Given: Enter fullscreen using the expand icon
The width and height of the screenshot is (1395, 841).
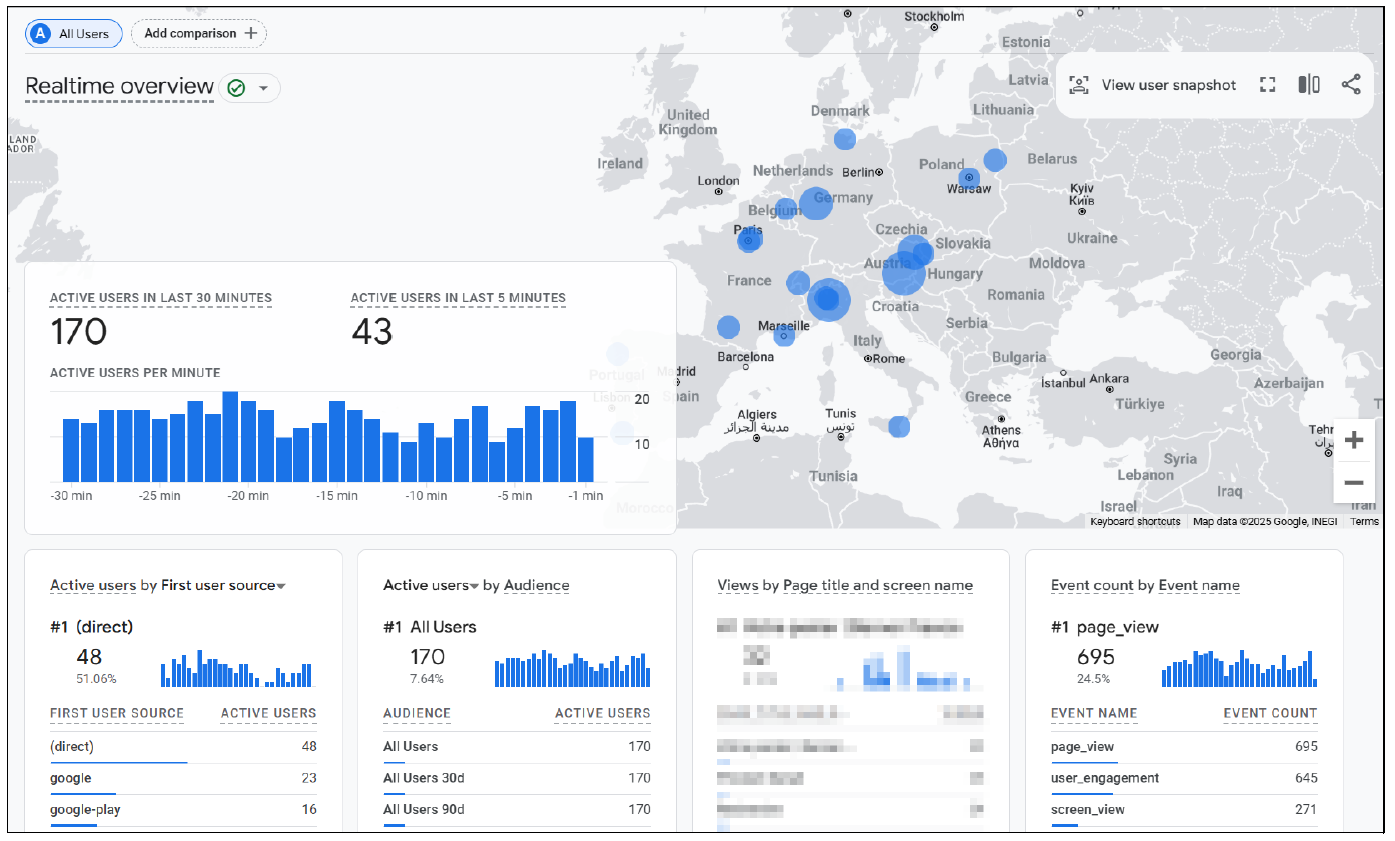Looking at the screenshot, I should pyautogui.click(x=1267, y=85).
